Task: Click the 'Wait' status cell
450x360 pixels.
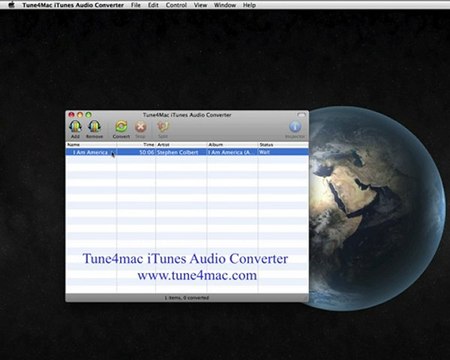Action: (283, 152)
